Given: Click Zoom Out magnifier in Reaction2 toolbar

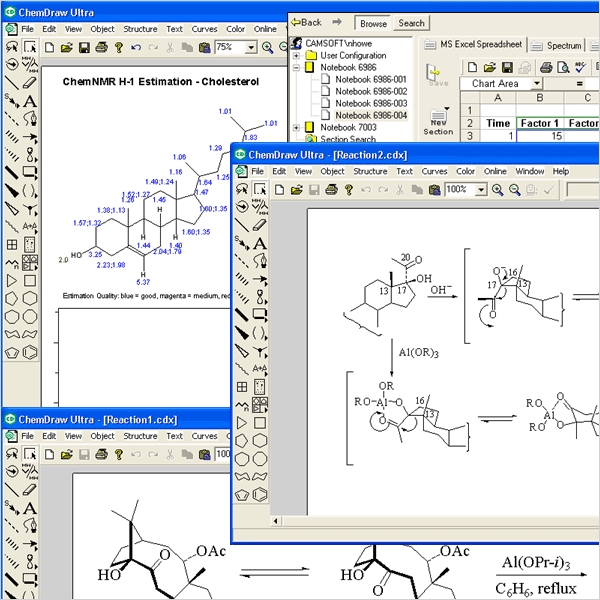Looking at the screenshot, I should (x=515, y=190).
